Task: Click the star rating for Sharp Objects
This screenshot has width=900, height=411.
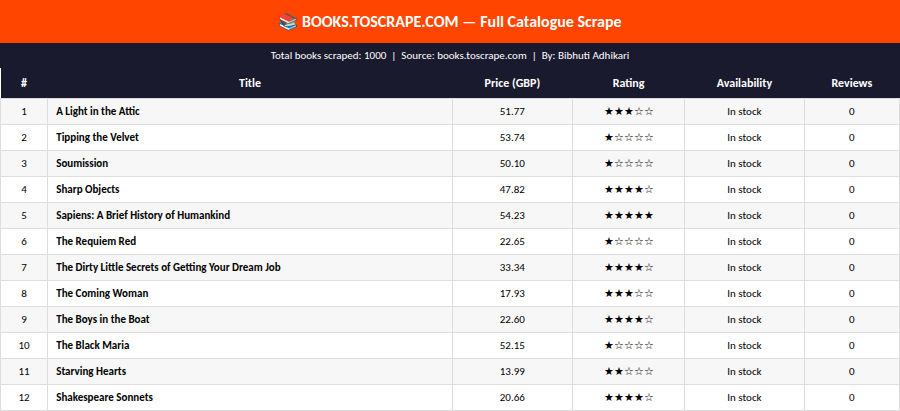Action: click(629, 189)
